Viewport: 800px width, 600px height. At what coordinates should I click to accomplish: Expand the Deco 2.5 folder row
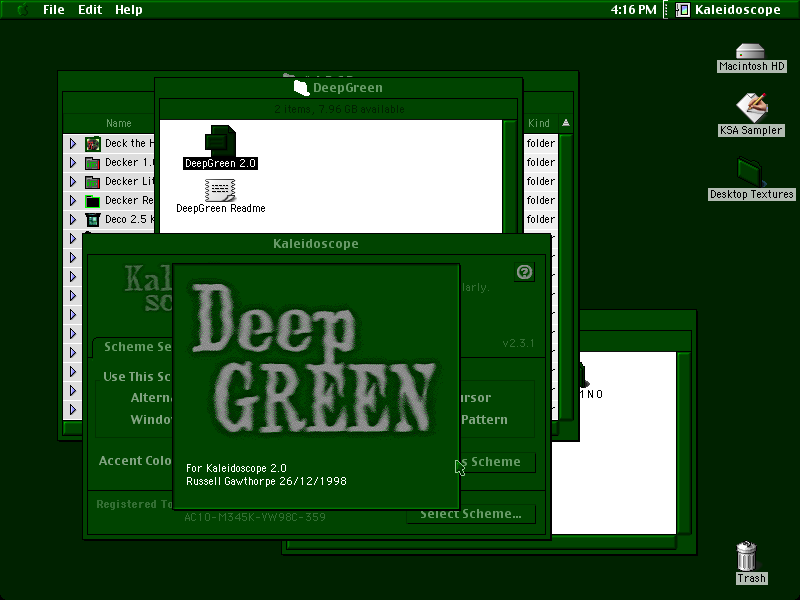[72, 219]
